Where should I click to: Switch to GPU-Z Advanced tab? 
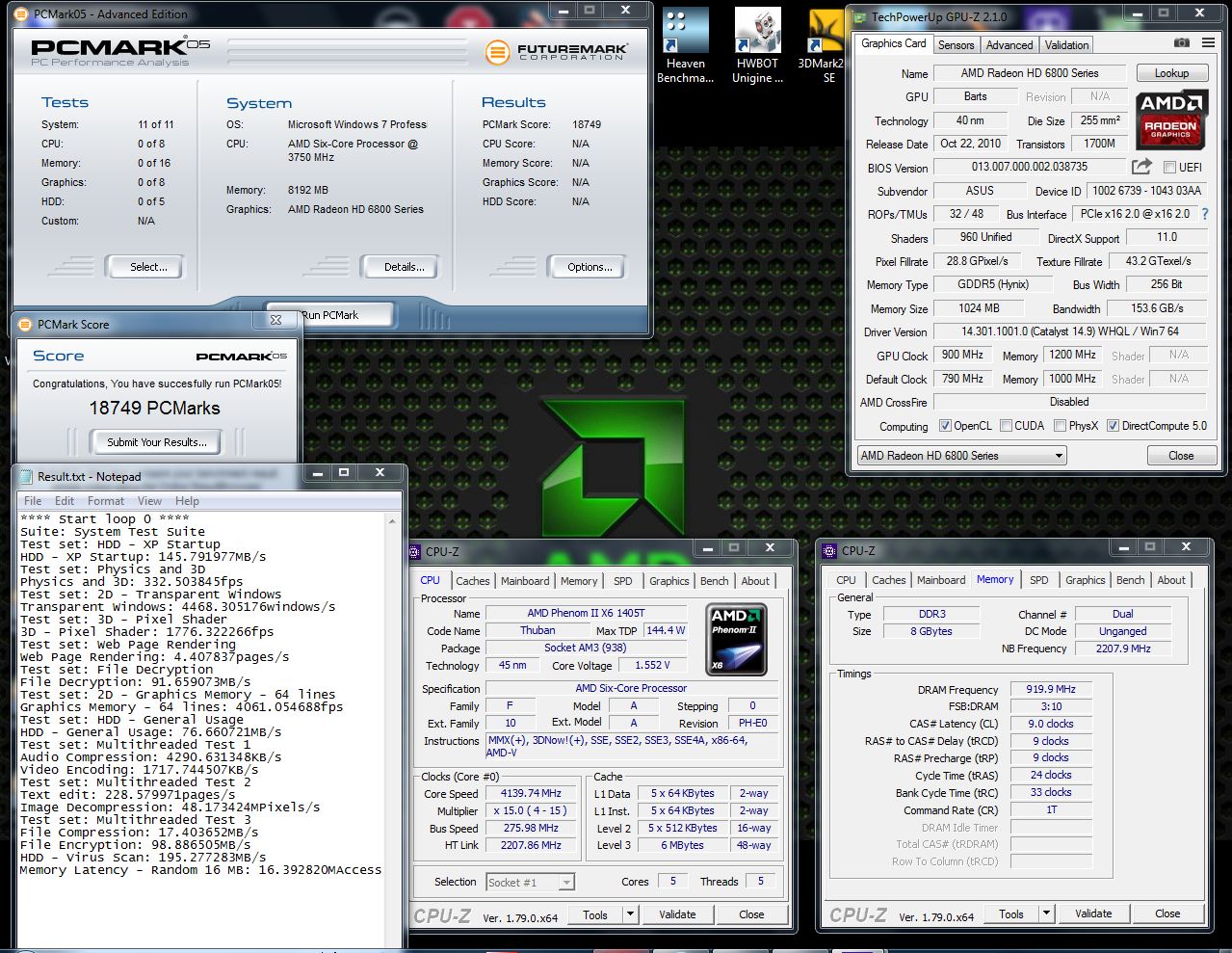tap(1009, 45)
